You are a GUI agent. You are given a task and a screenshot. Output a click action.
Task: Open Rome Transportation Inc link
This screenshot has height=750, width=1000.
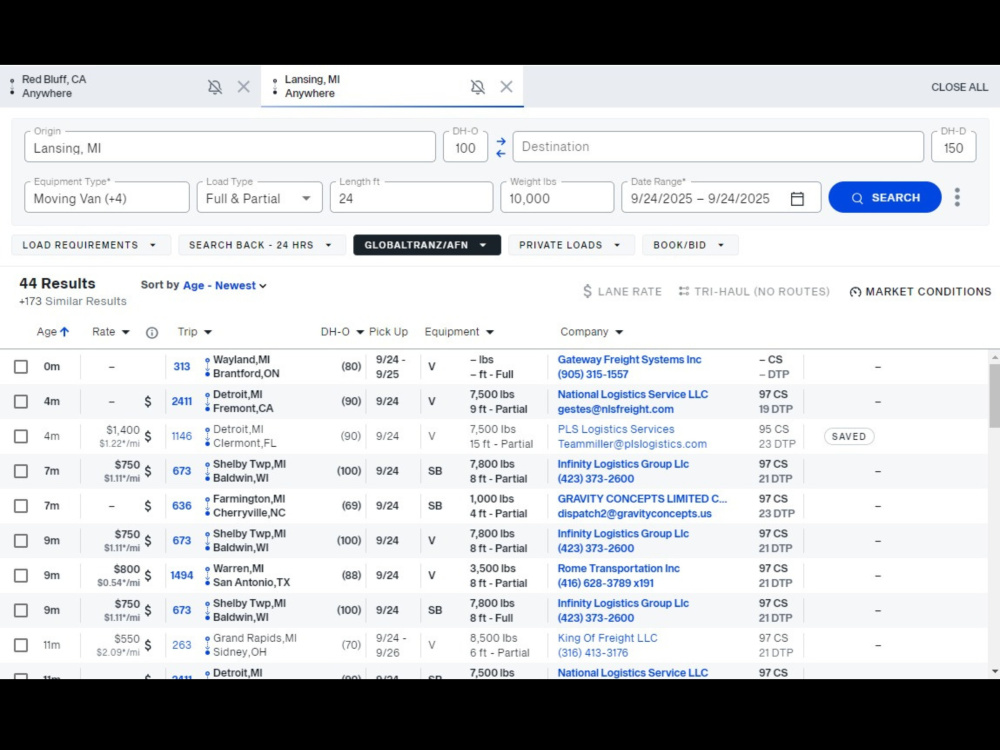pyautogui.click(x=619, y=568)
